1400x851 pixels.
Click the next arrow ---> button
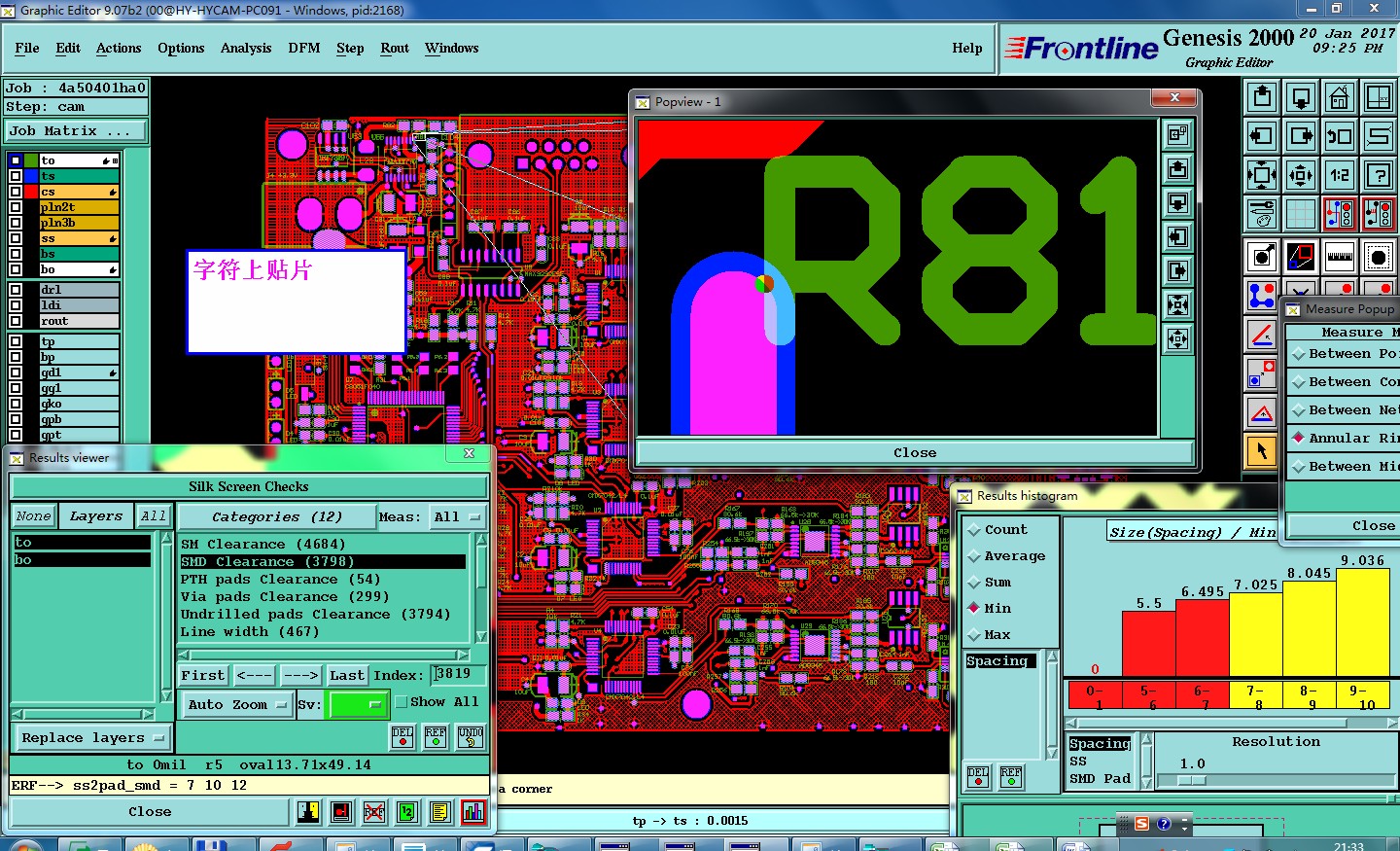[300, 675]
